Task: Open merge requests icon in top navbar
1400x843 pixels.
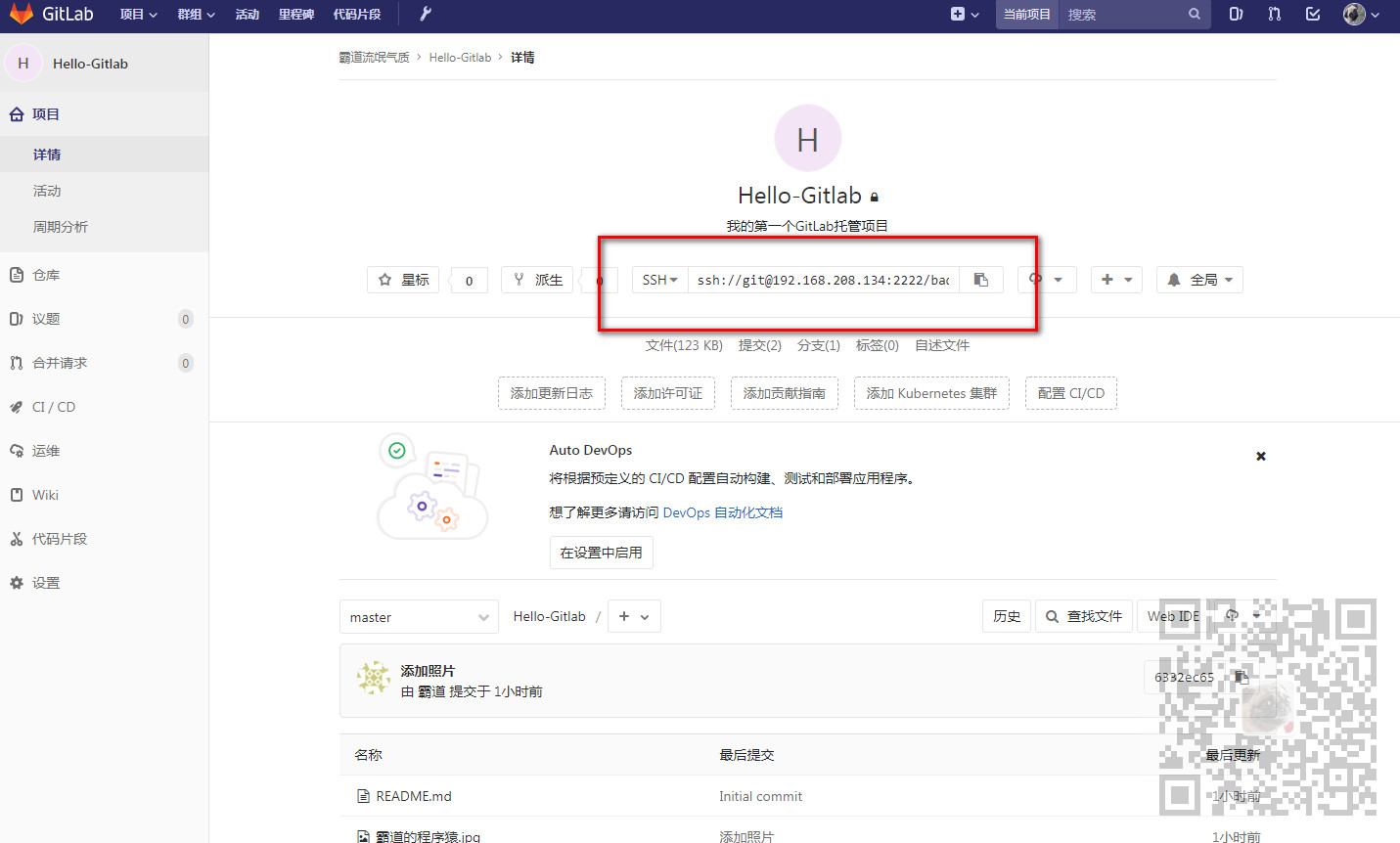Action: pos(1274,14)
